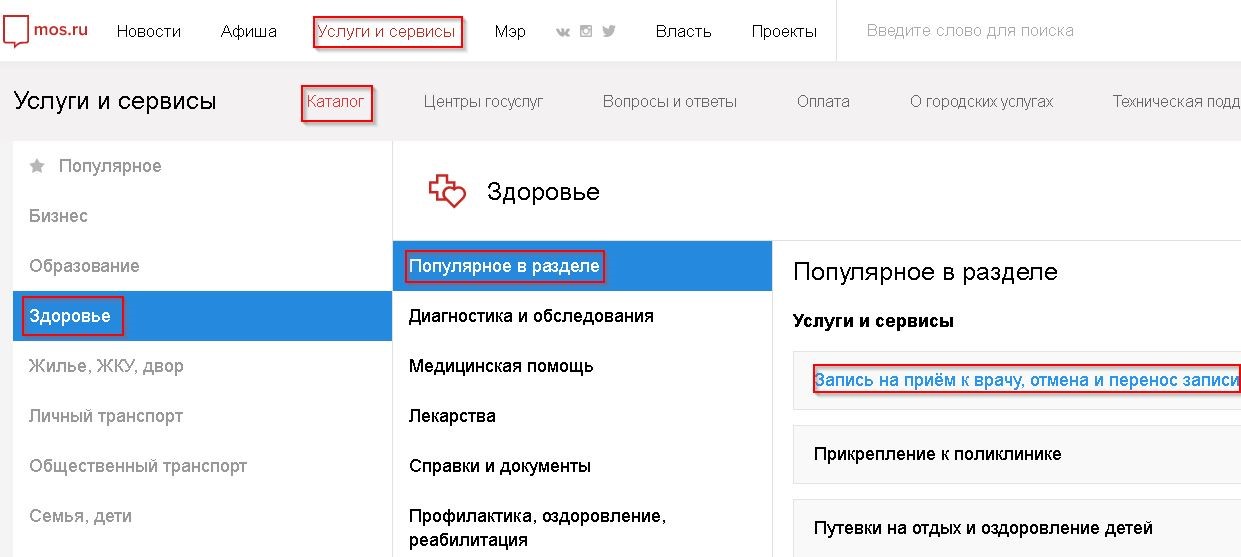
Task: Switch to О городских услугах tab
Action: [982, 101]
